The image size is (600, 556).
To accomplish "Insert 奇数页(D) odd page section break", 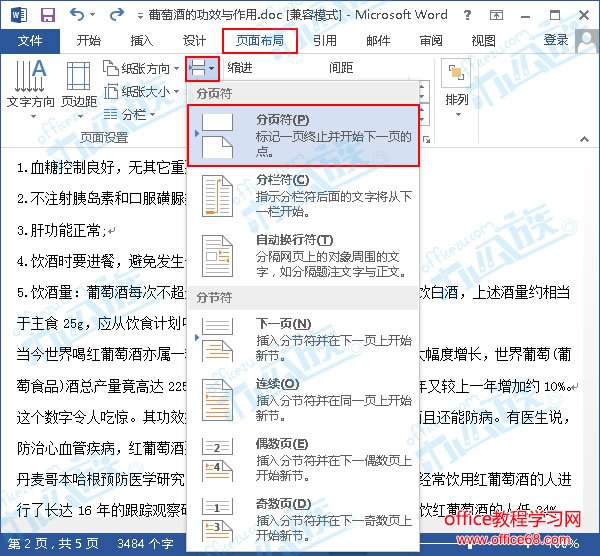I will coord(304,520).
